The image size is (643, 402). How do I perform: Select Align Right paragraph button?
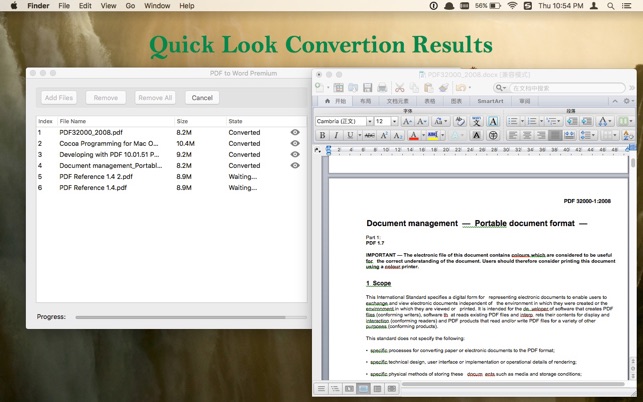click(541, 135)
